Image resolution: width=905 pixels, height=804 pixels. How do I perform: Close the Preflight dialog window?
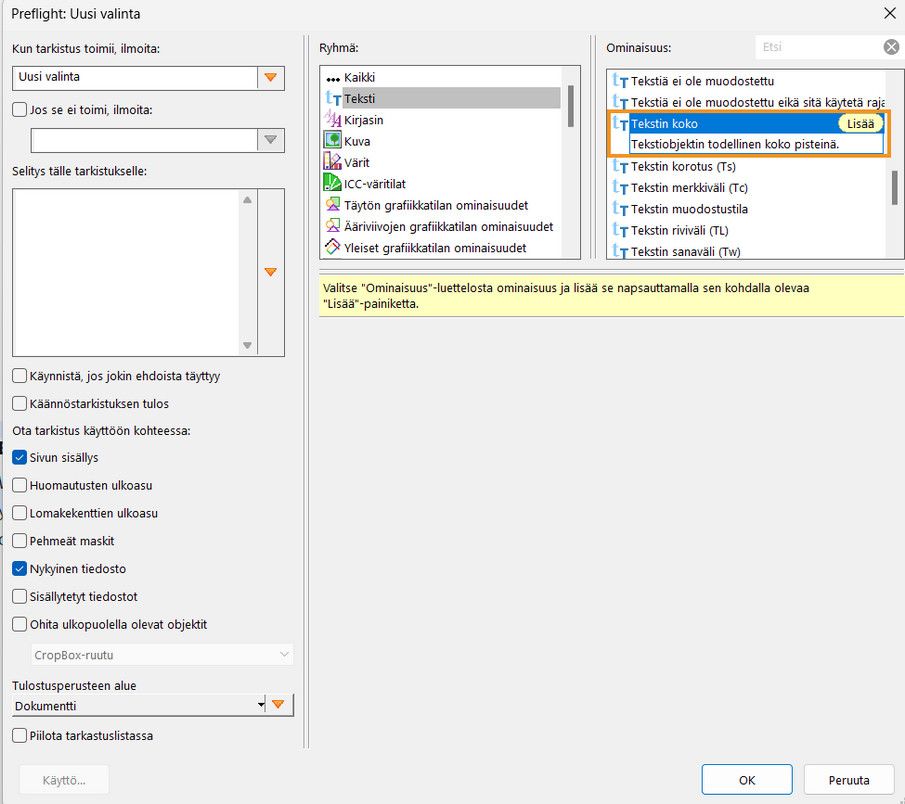point(889,13)
